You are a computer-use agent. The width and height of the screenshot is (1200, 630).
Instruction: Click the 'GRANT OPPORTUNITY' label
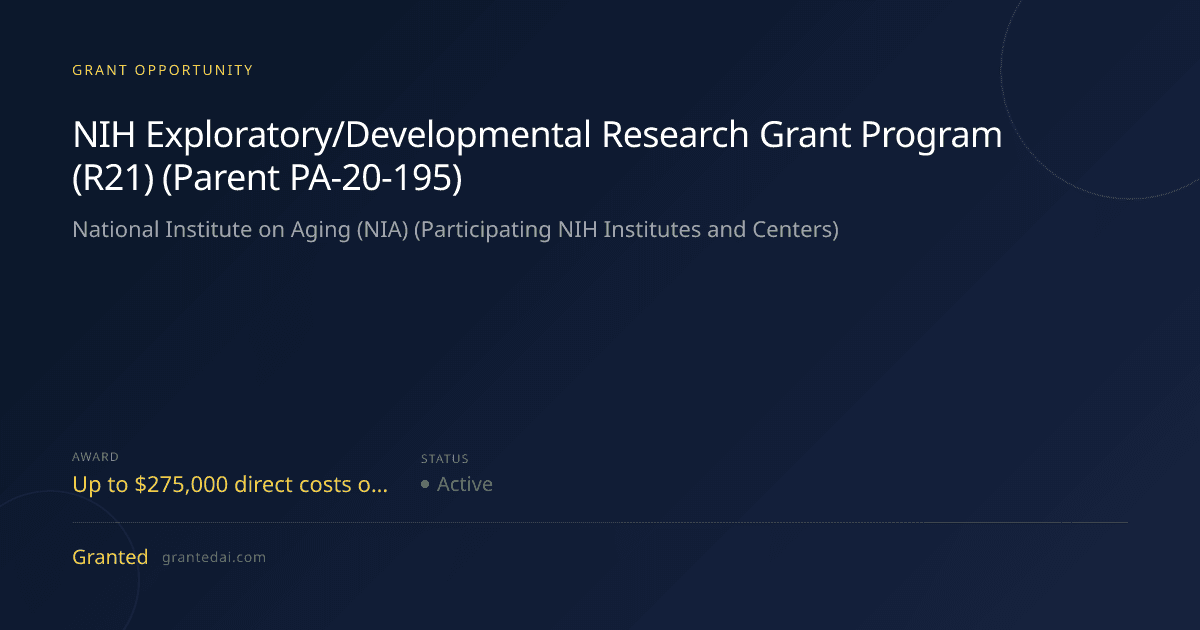click(x=163, y=70)
